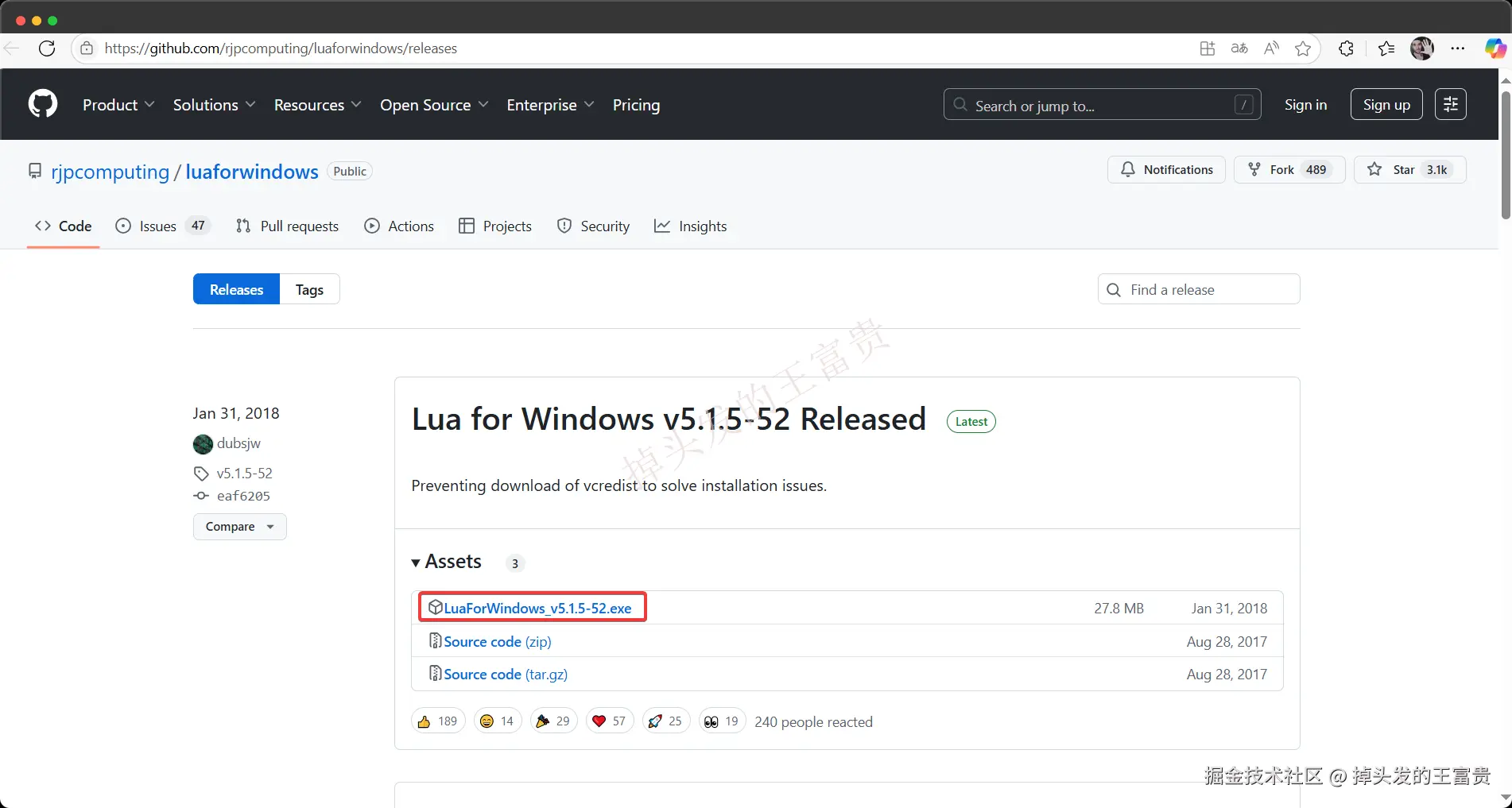The image size is (1512, 808).
Task: Select the Releases tab button
Action: click(x=236, y=289)
